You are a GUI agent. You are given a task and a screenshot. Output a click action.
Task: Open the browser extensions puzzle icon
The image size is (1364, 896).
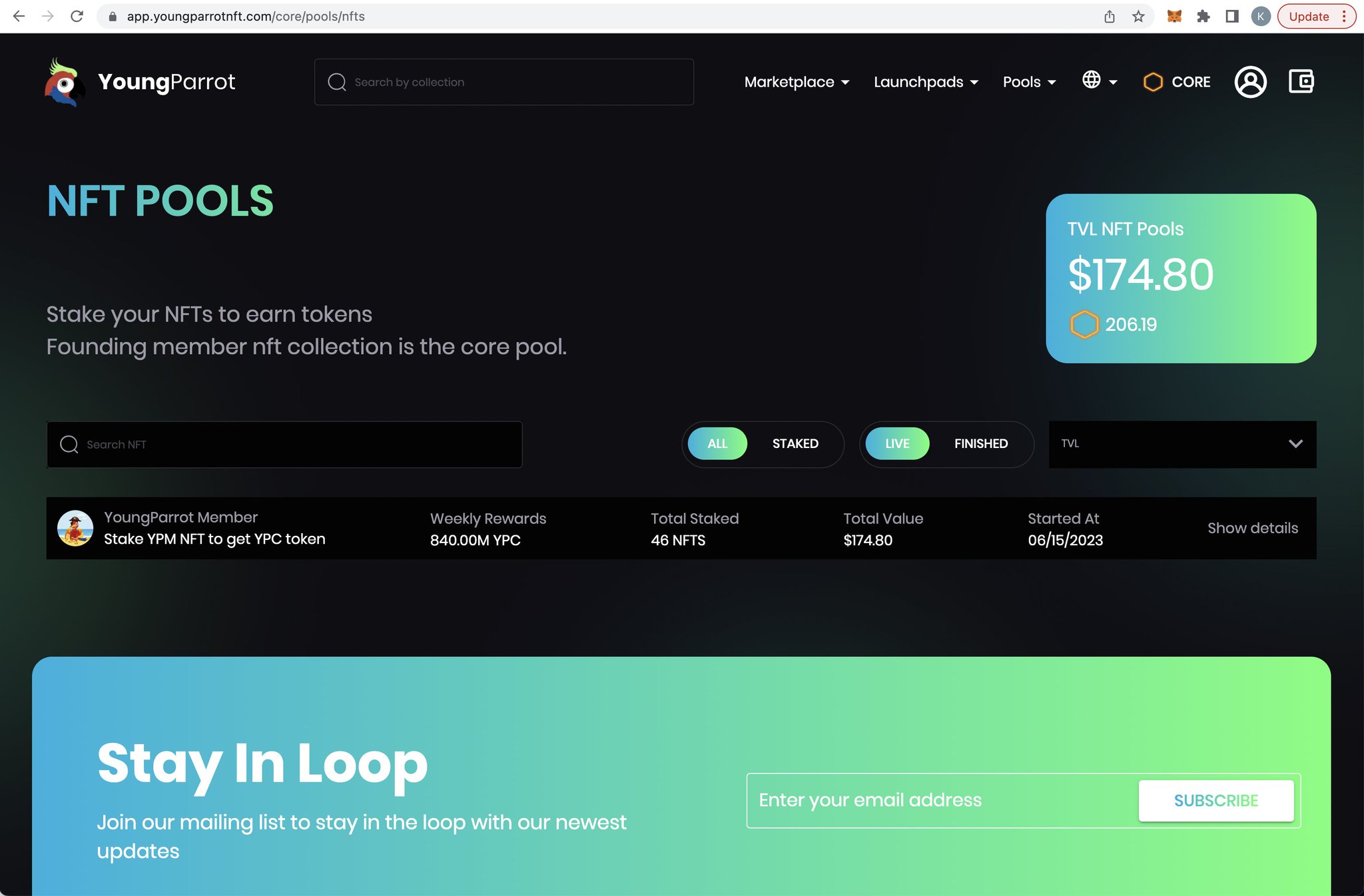[1203, 17]
